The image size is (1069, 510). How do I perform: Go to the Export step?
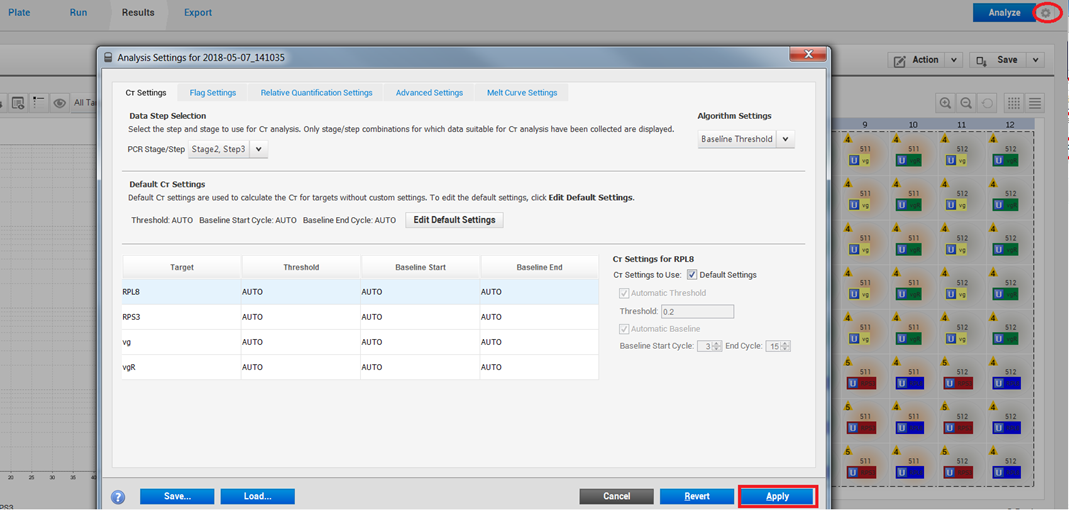click(198, 12)
